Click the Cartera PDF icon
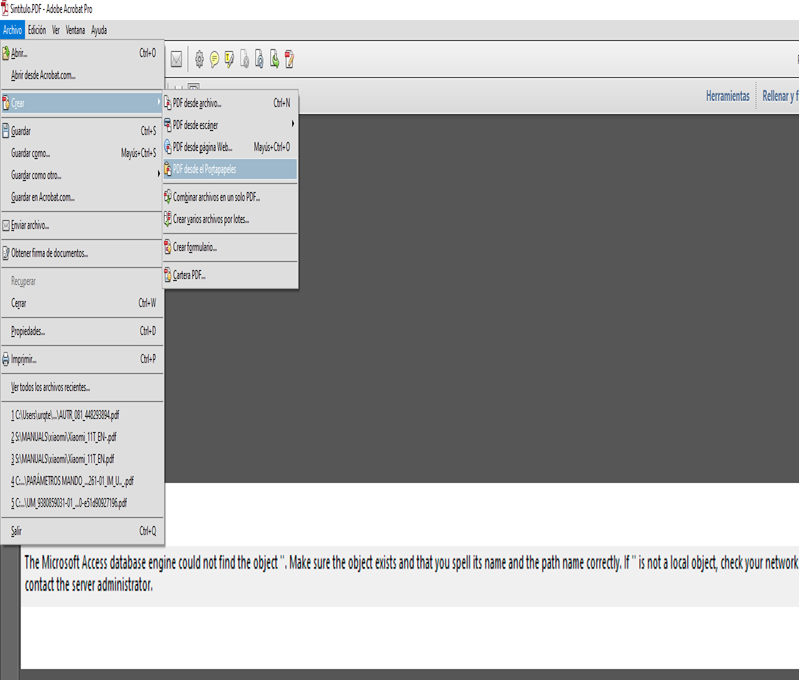The image size is (799, 680). tap(167, 275)
